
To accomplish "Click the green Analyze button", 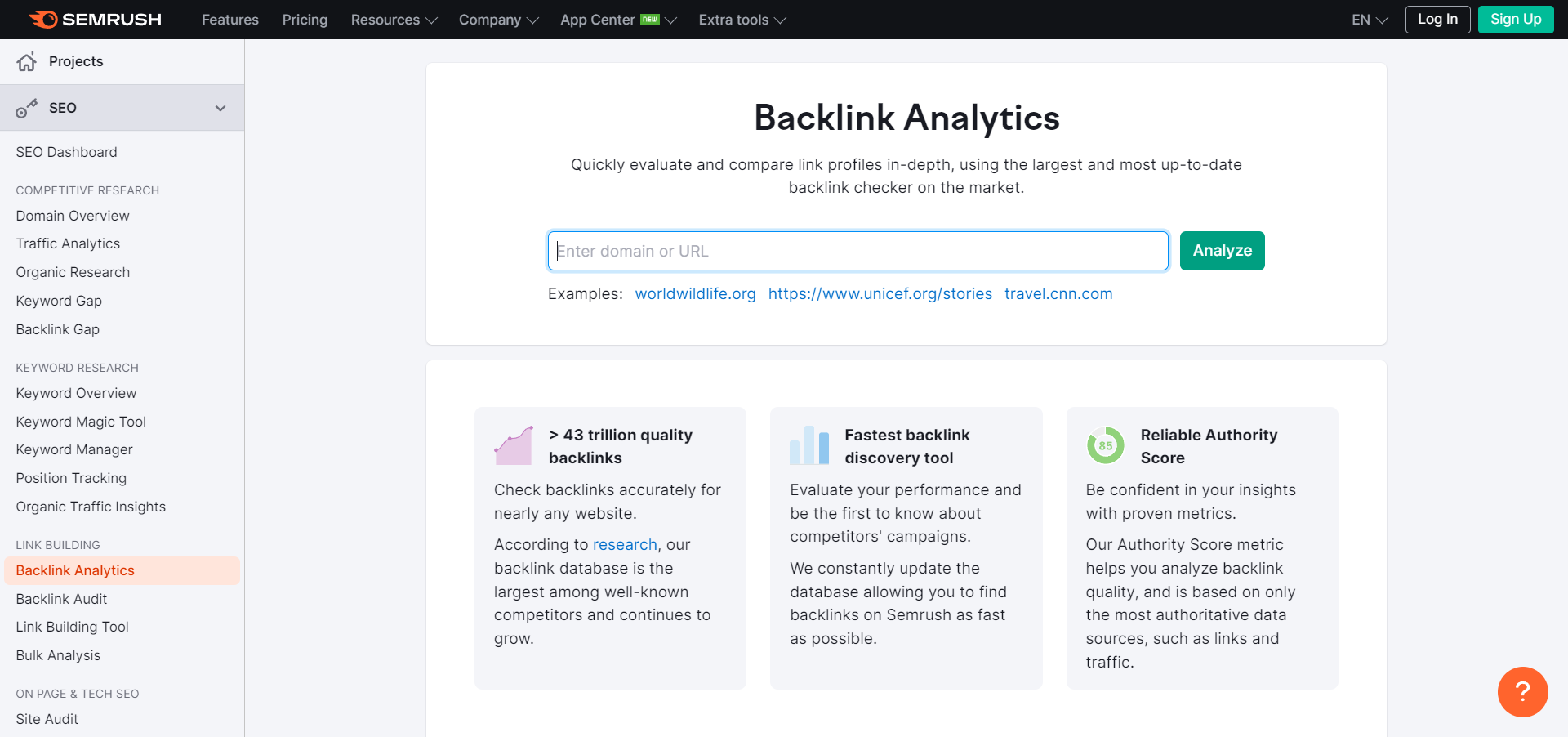I will 1222,251.
